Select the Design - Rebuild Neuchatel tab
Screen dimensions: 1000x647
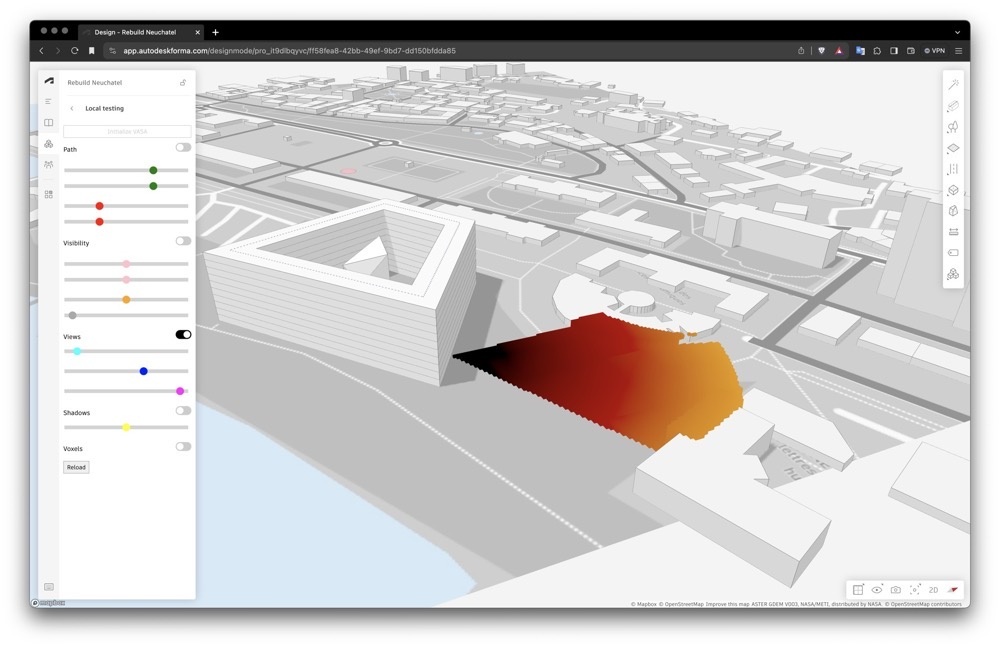tap(138, 32)
